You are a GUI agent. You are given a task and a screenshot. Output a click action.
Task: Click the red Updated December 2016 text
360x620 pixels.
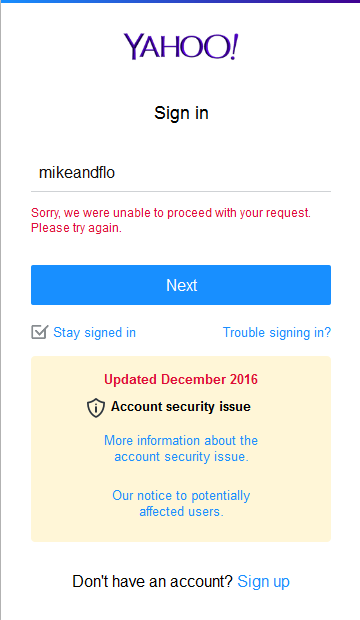(181, 380)
